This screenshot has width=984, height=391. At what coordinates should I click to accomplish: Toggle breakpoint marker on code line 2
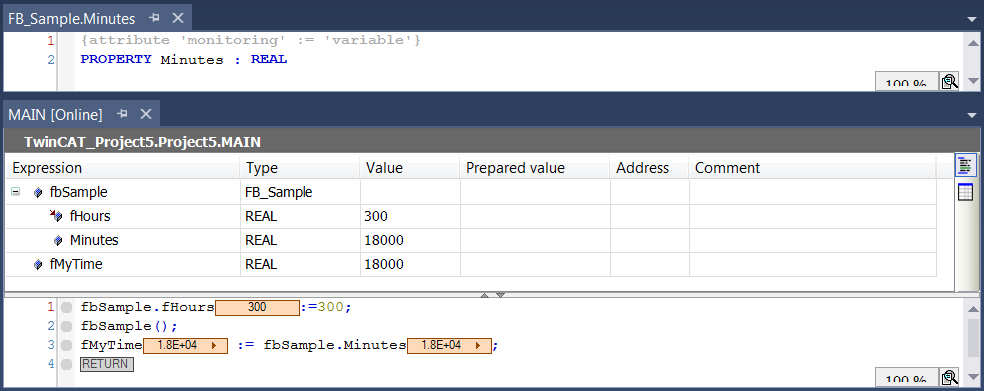point(67,326)
